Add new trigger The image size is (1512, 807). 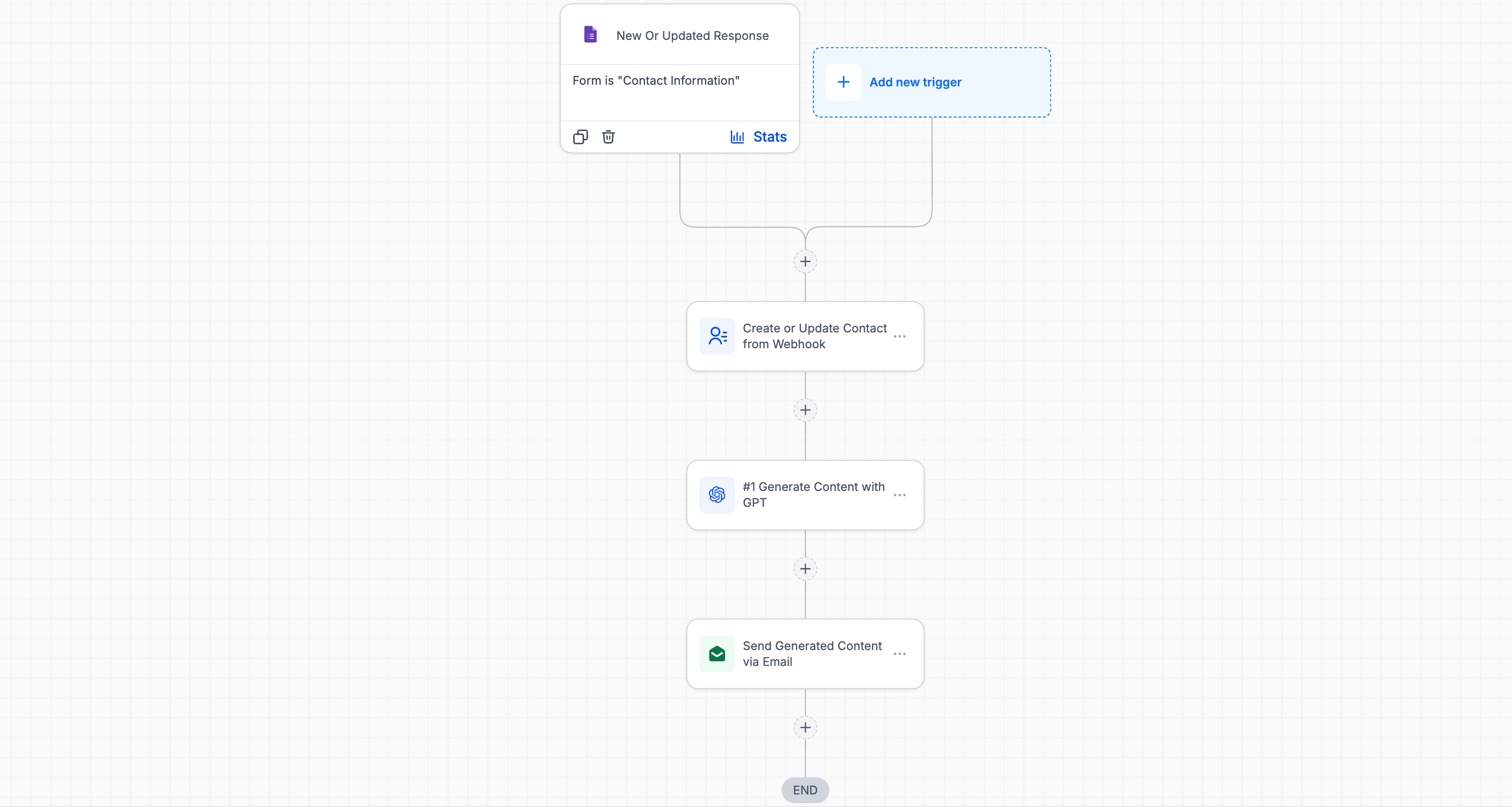coord(931,82)
